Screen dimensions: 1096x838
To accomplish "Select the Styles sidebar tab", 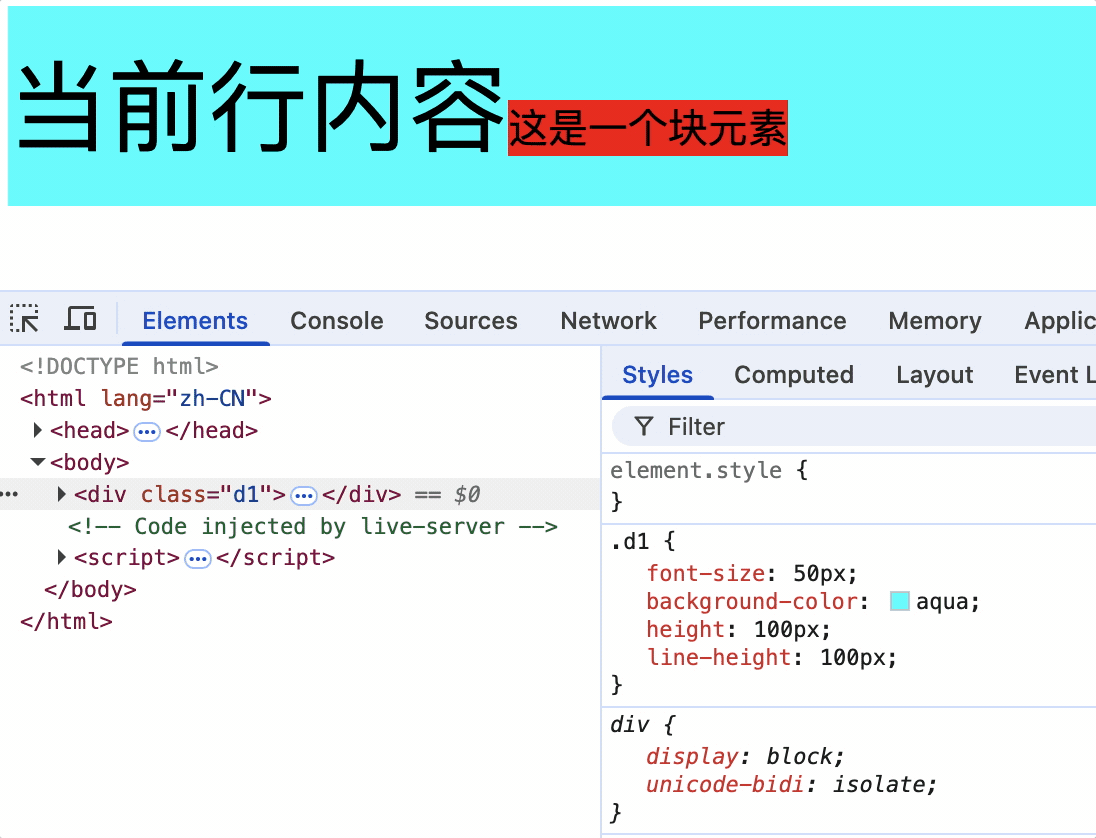I will point(657,375).
